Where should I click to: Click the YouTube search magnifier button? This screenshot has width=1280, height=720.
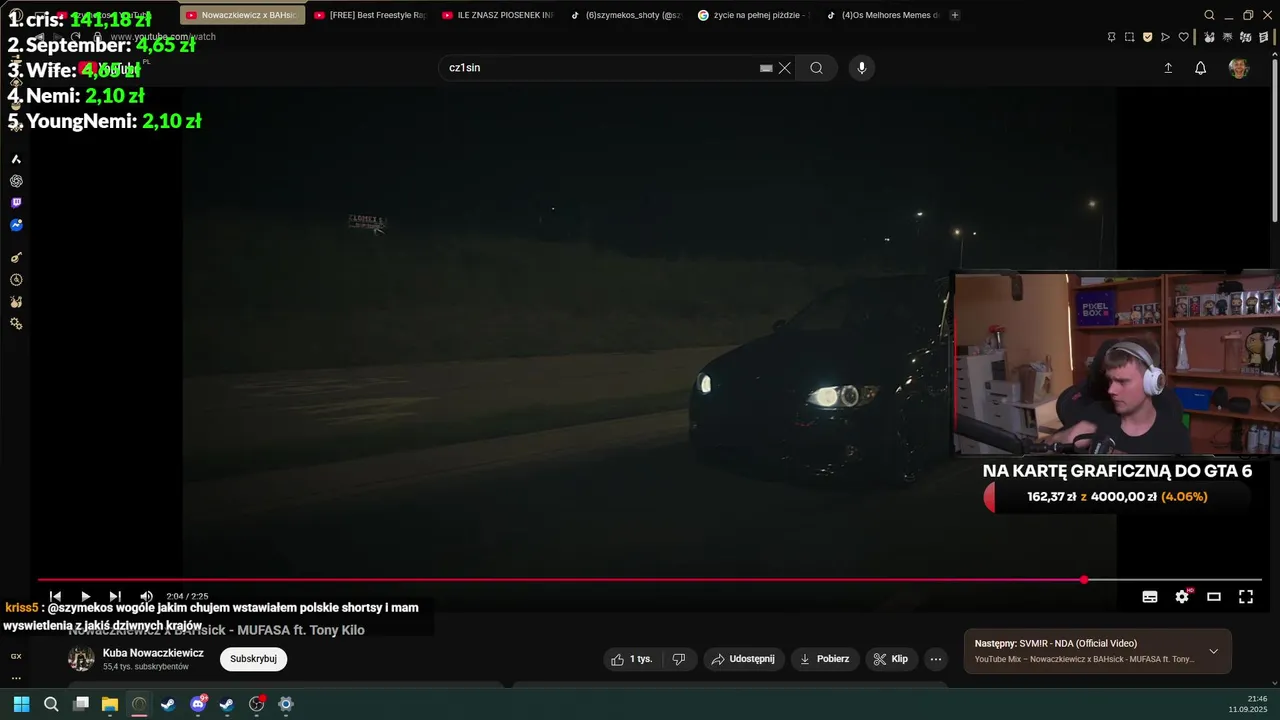coord(816,68)
